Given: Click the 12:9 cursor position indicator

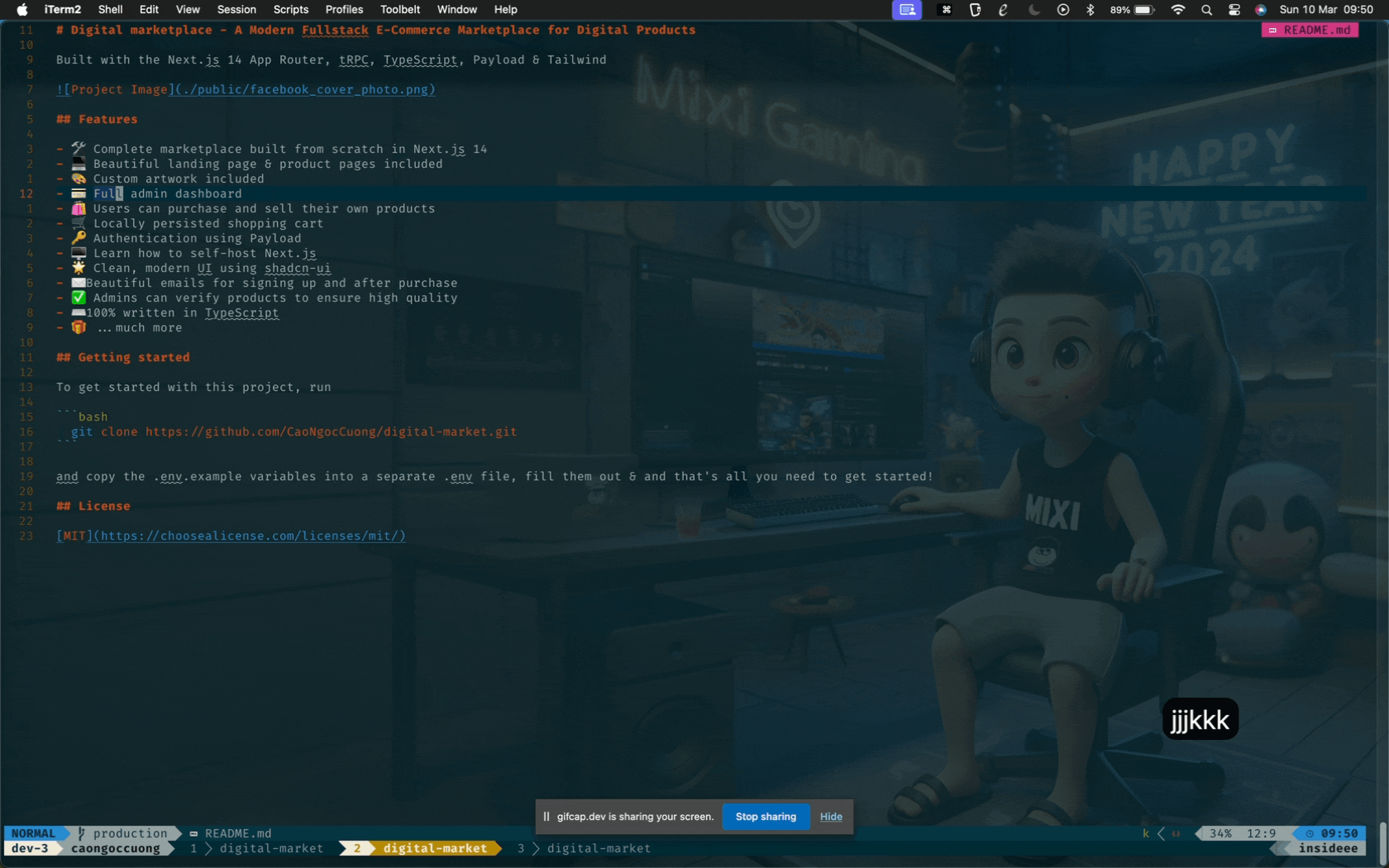Looking at the screenshot, I should pos(1261,833).
